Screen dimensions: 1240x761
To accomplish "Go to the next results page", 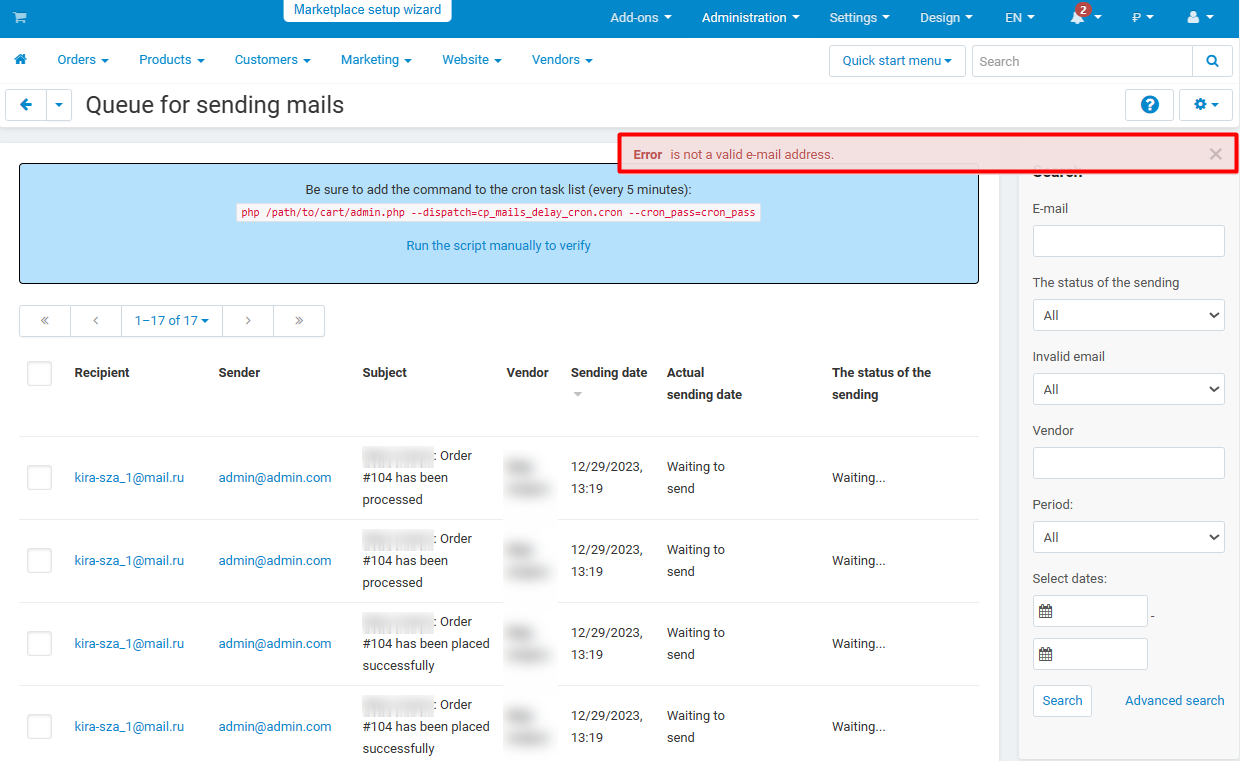I will point(248,321).
